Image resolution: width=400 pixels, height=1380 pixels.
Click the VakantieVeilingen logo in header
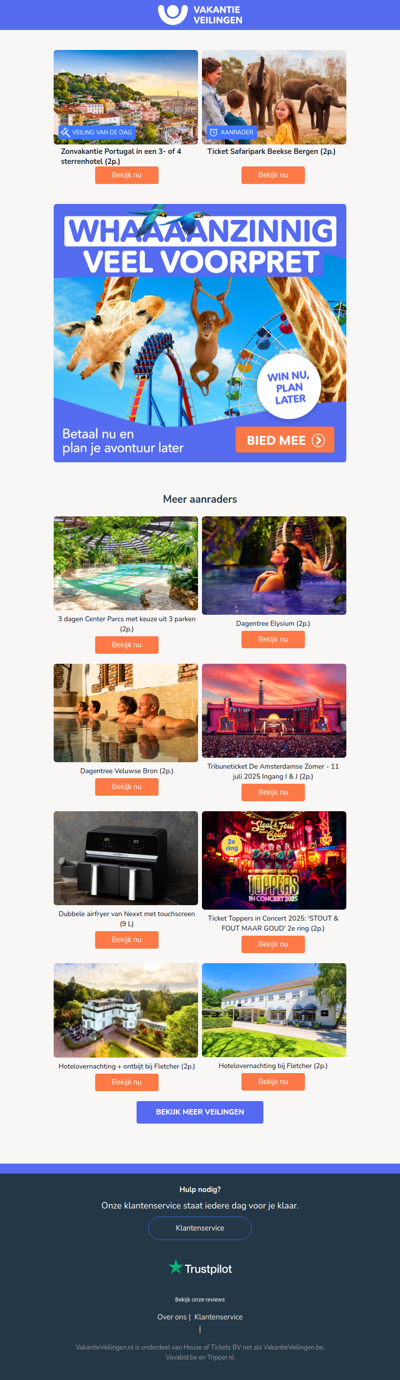[200, 14]
